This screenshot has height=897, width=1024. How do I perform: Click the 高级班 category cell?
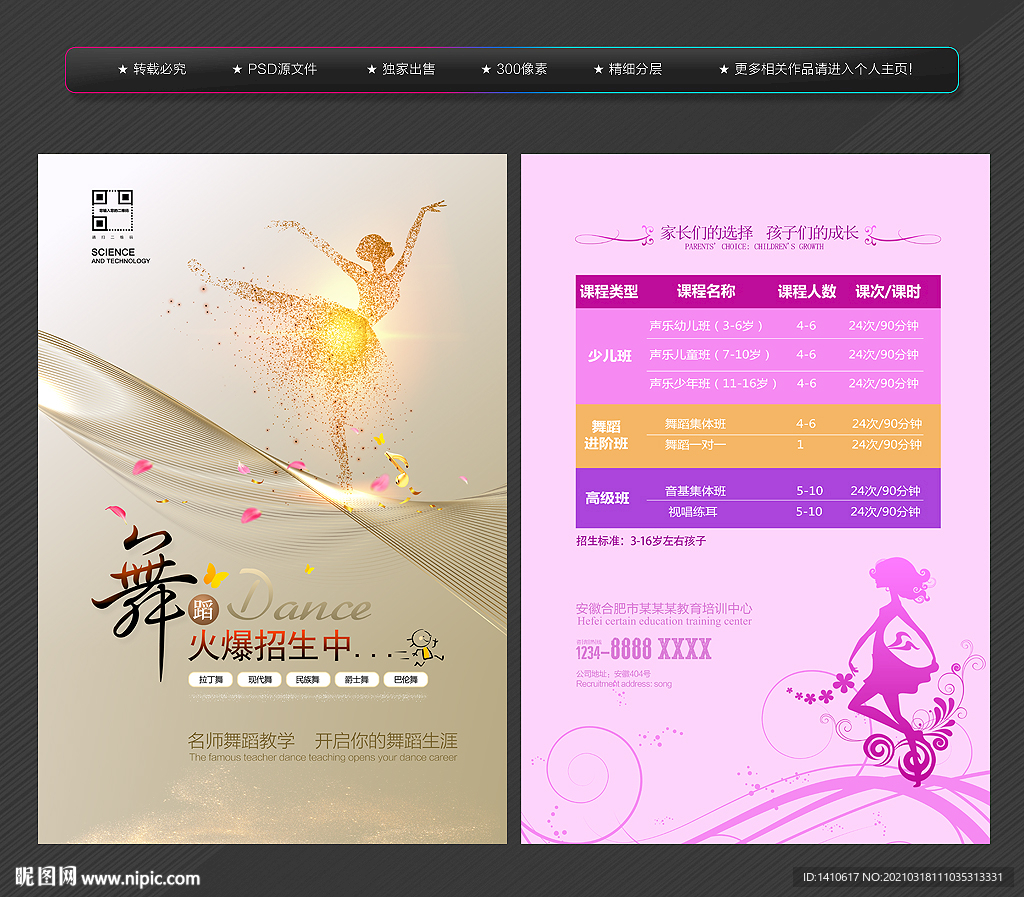pyautogui.click(x=607, y=498)
